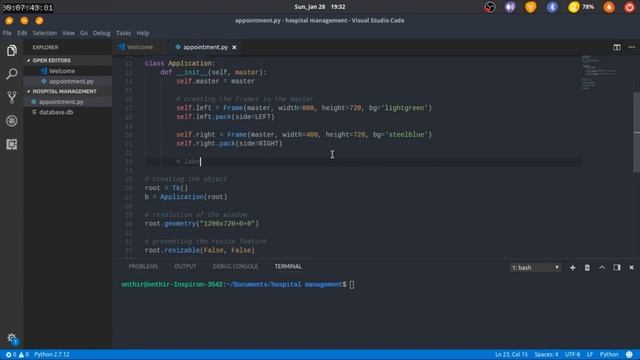Close the terminal panel
Viewport: 640px width, 360px height.
pyautogui.click(x=631, y=268)
